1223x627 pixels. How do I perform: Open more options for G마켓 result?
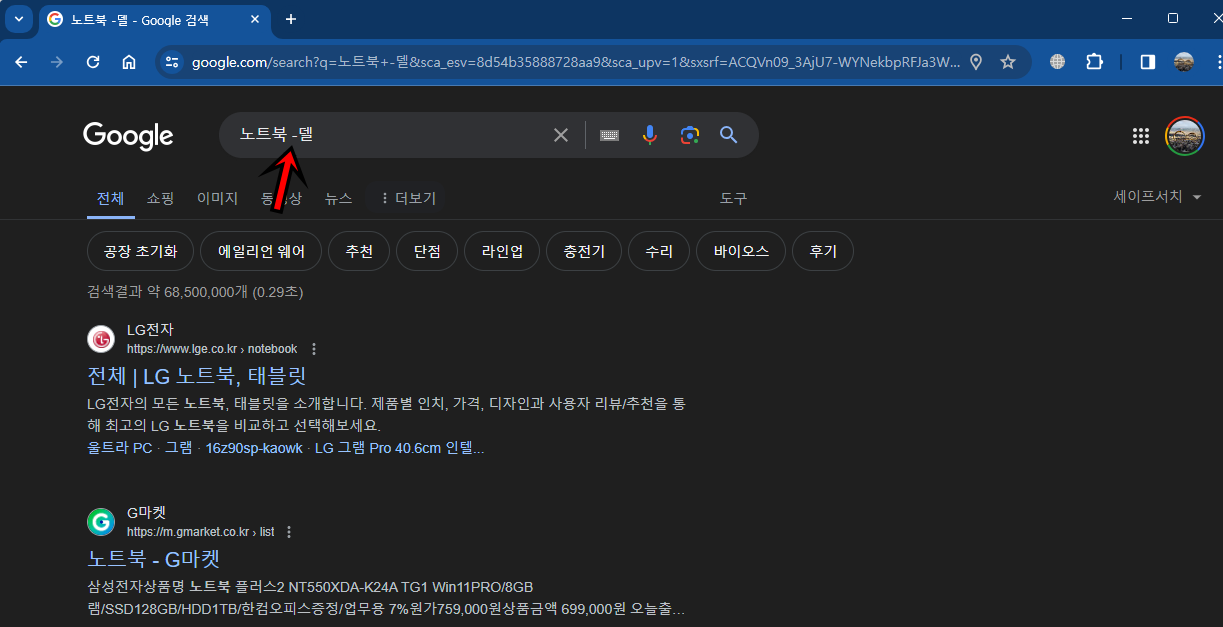290,532
